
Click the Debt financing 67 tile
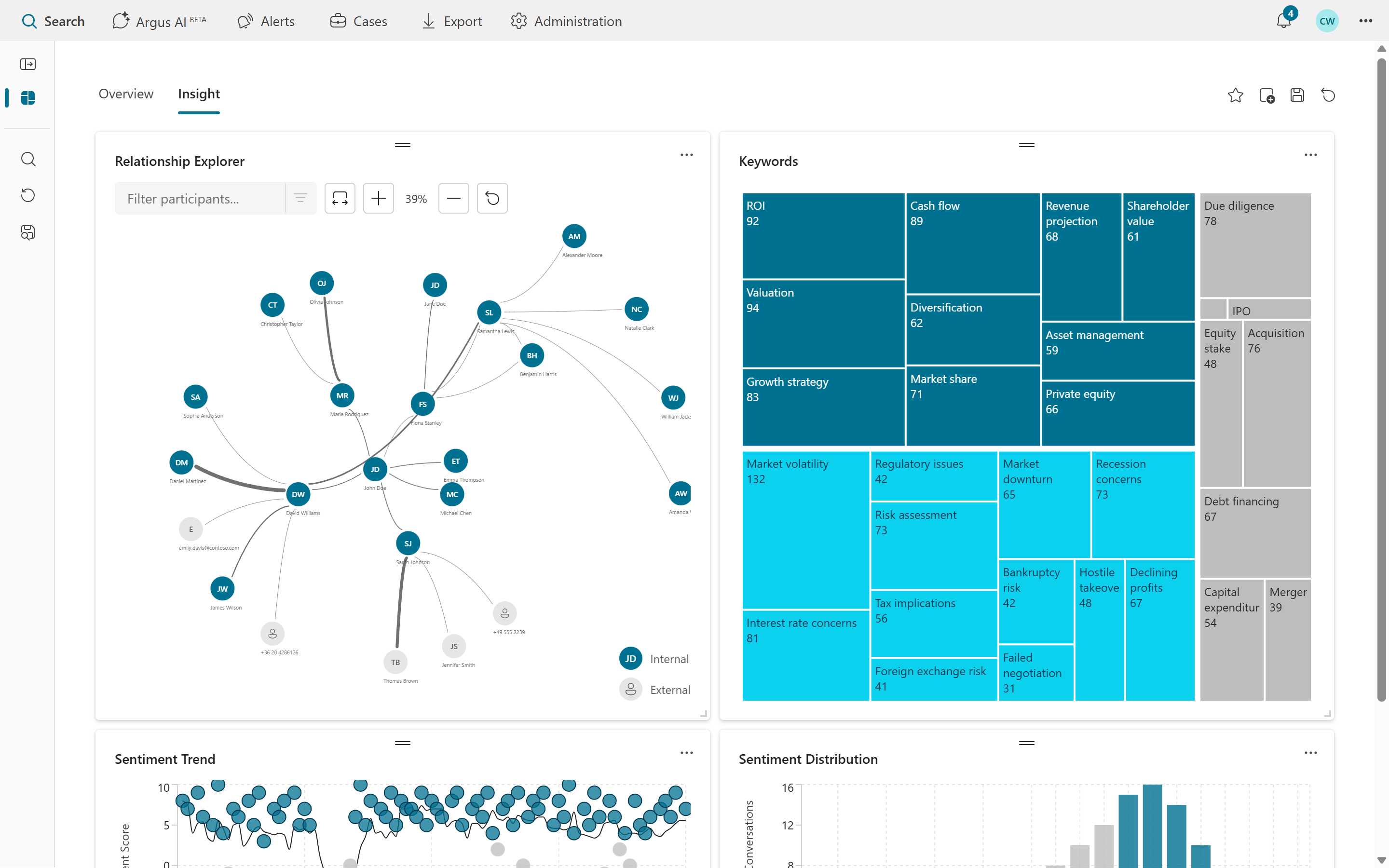point(1255,533)
